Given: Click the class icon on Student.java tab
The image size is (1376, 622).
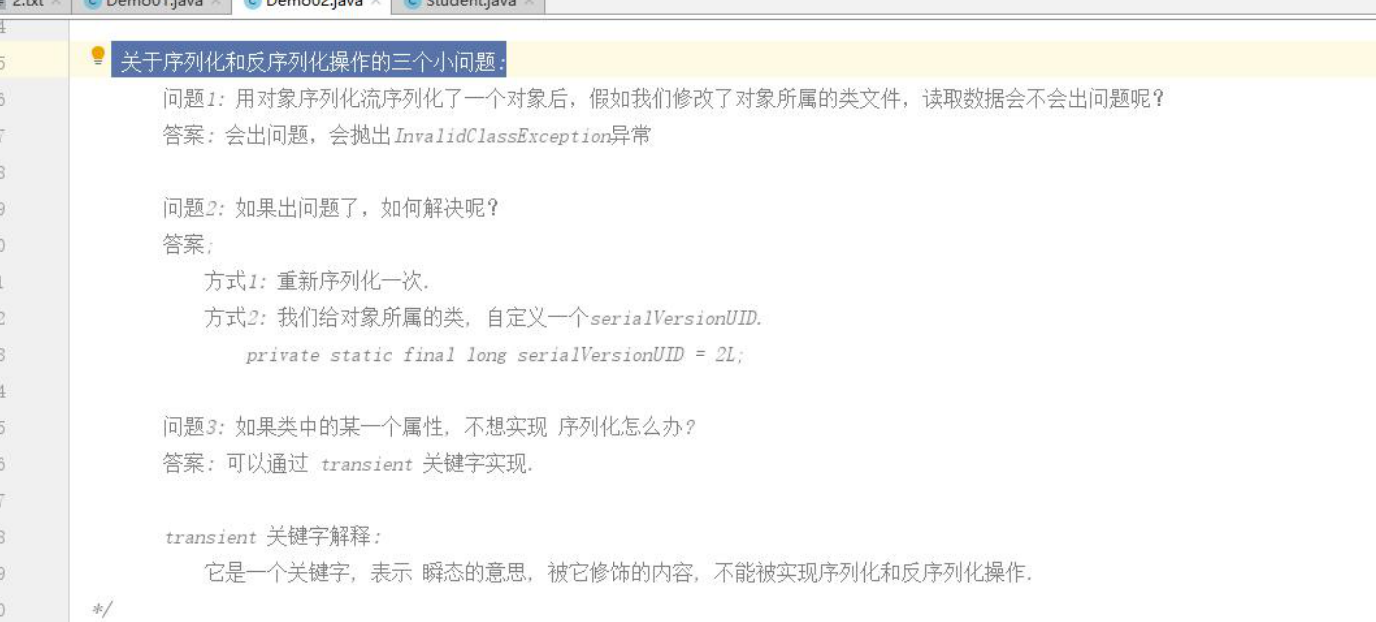Looking at the screenshot, I should [x=412, y=3].
